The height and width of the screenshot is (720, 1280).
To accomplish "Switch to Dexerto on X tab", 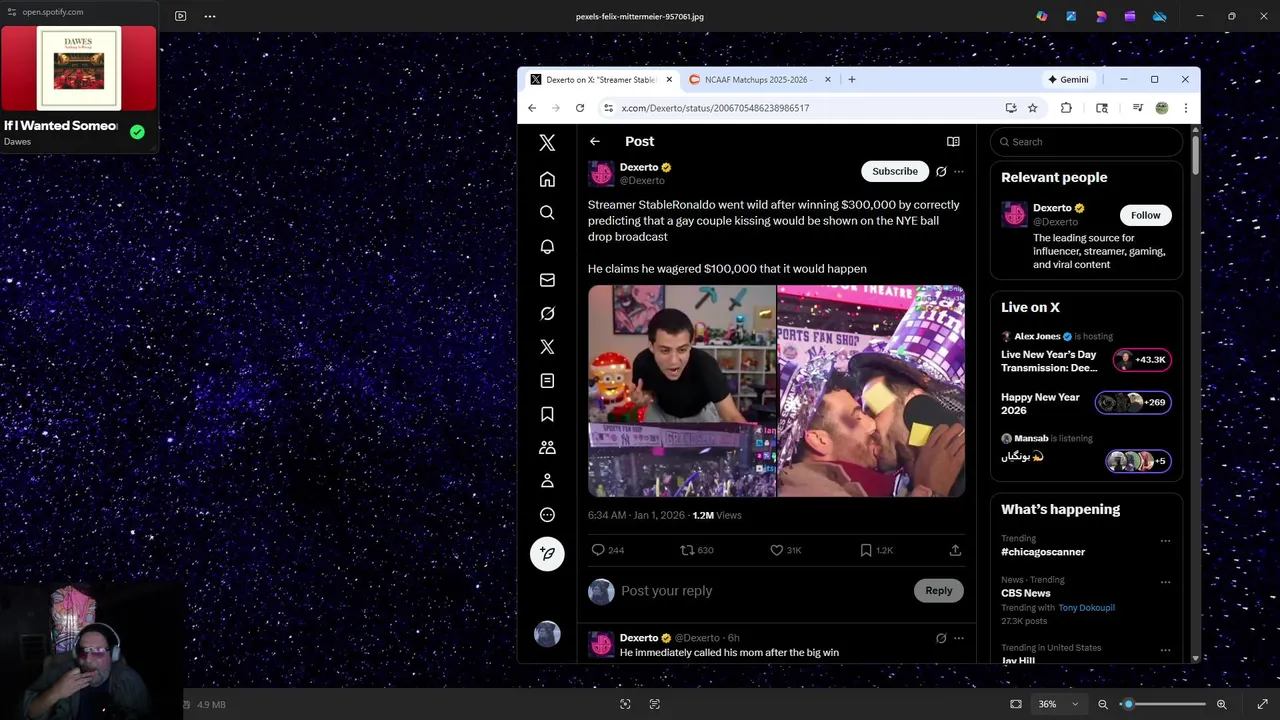I will pos(600,79).
